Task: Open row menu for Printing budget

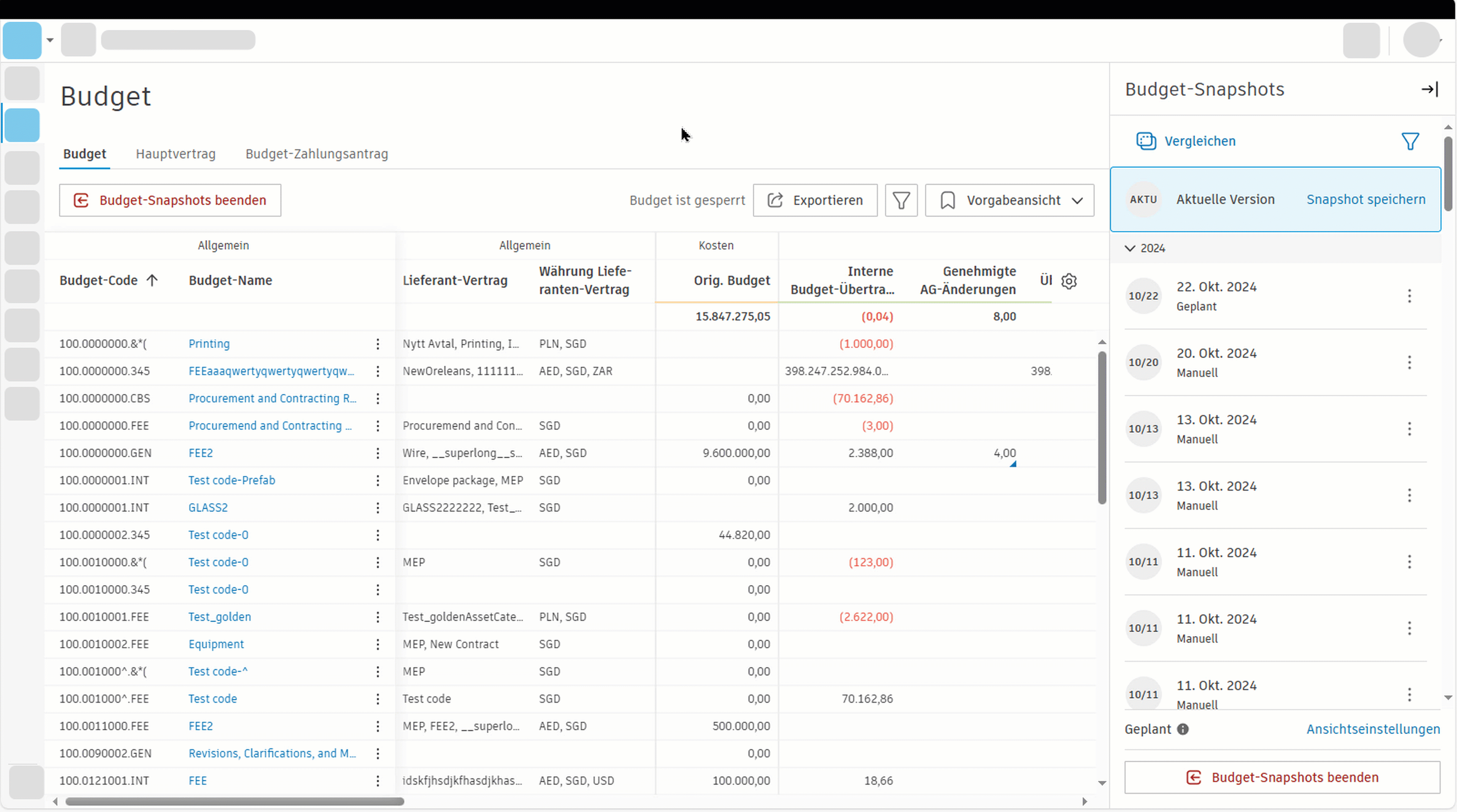Action: (x=378, y=344)
